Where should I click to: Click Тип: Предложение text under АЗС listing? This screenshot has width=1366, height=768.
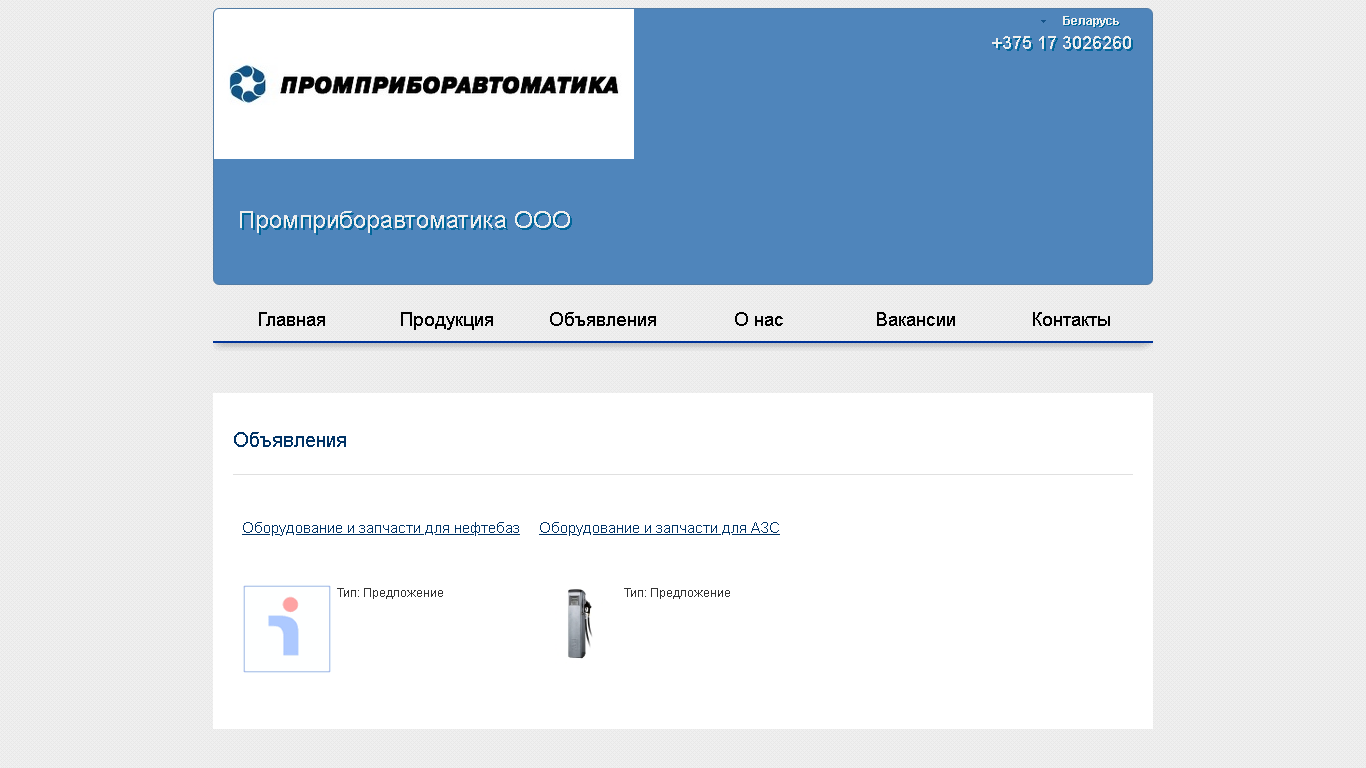[677, 593]
